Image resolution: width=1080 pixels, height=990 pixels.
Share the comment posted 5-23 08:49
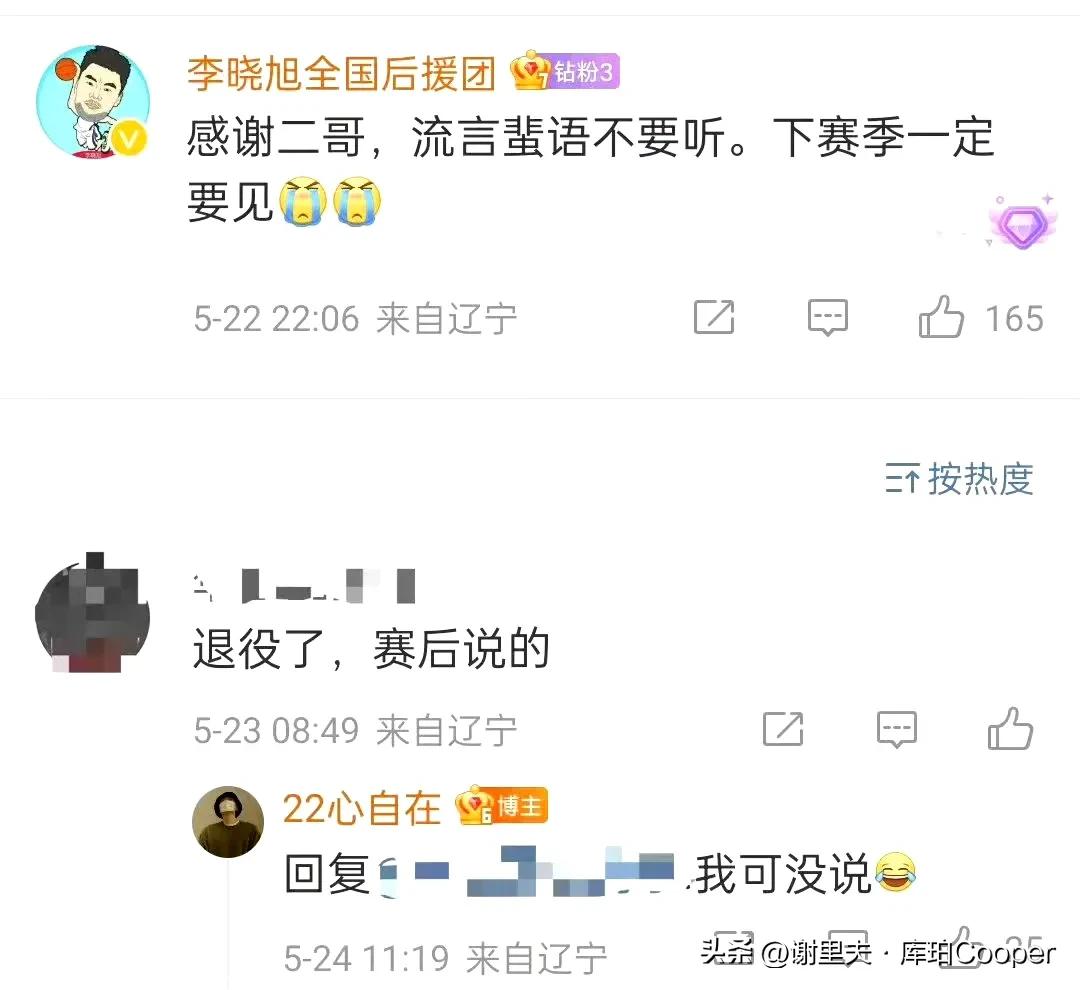(x=783, y=729)
